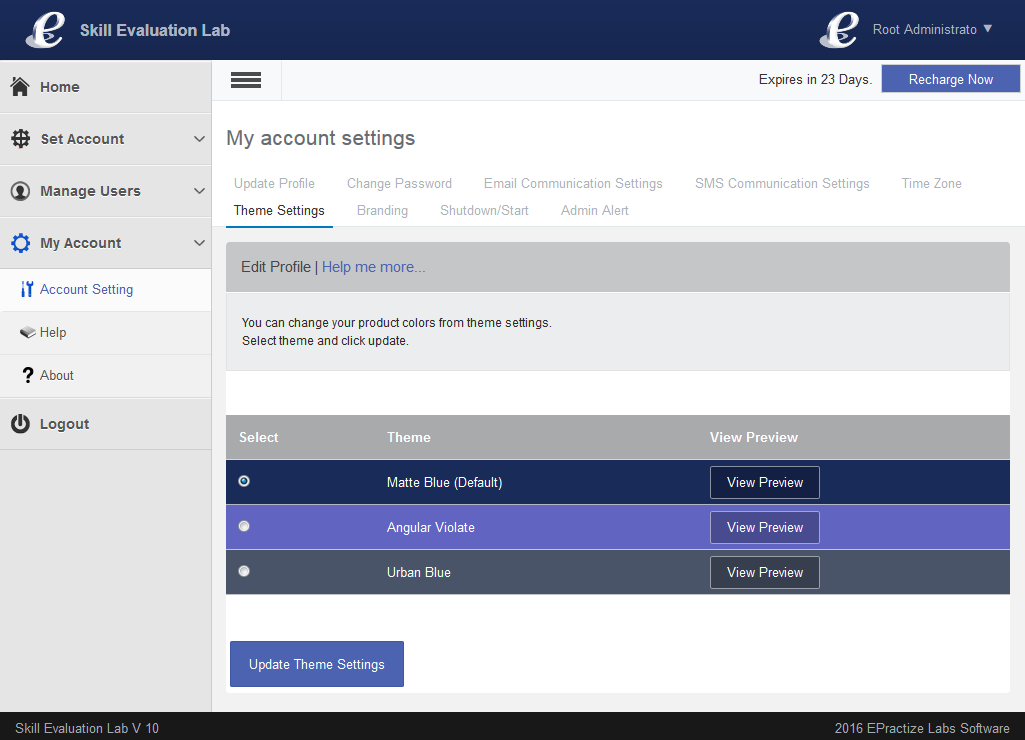Click the About question mark icon
Image resolution: width=1025 pixels, height=740 pixels.
tap(28, 375)
